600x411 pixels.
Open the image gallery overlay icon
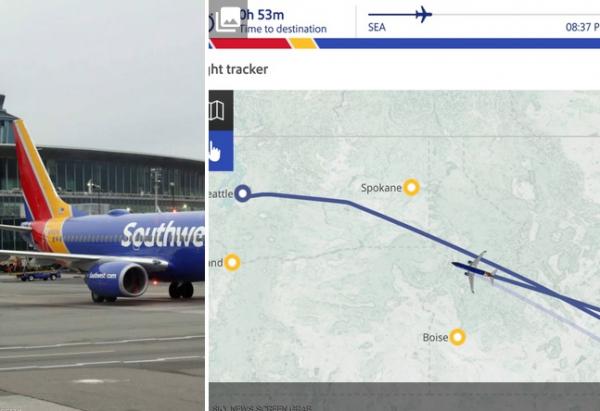228,19
